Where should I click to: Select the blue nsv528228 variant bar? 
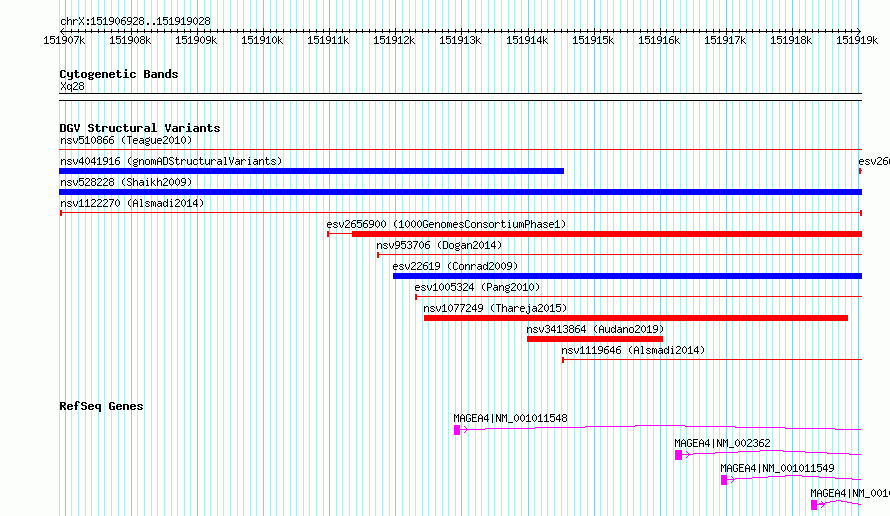[460, 192]
